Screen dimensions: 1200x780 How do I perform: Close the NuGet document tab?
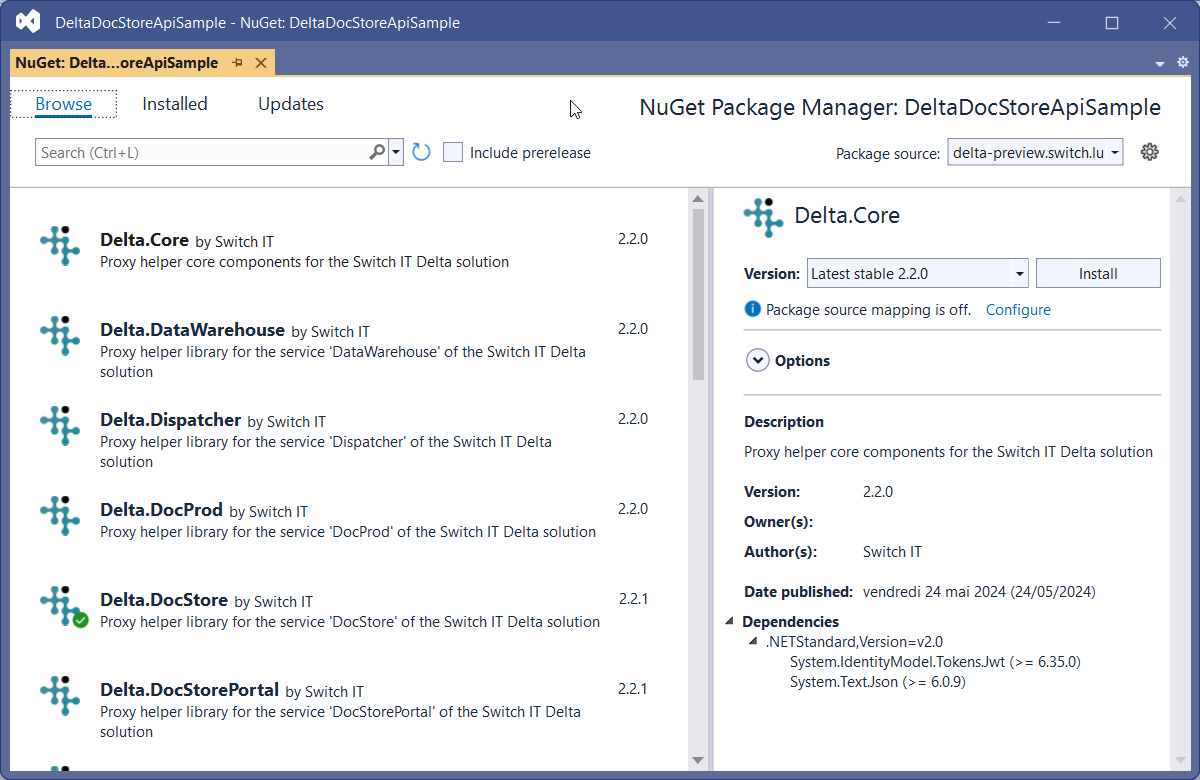coord(261,63)
